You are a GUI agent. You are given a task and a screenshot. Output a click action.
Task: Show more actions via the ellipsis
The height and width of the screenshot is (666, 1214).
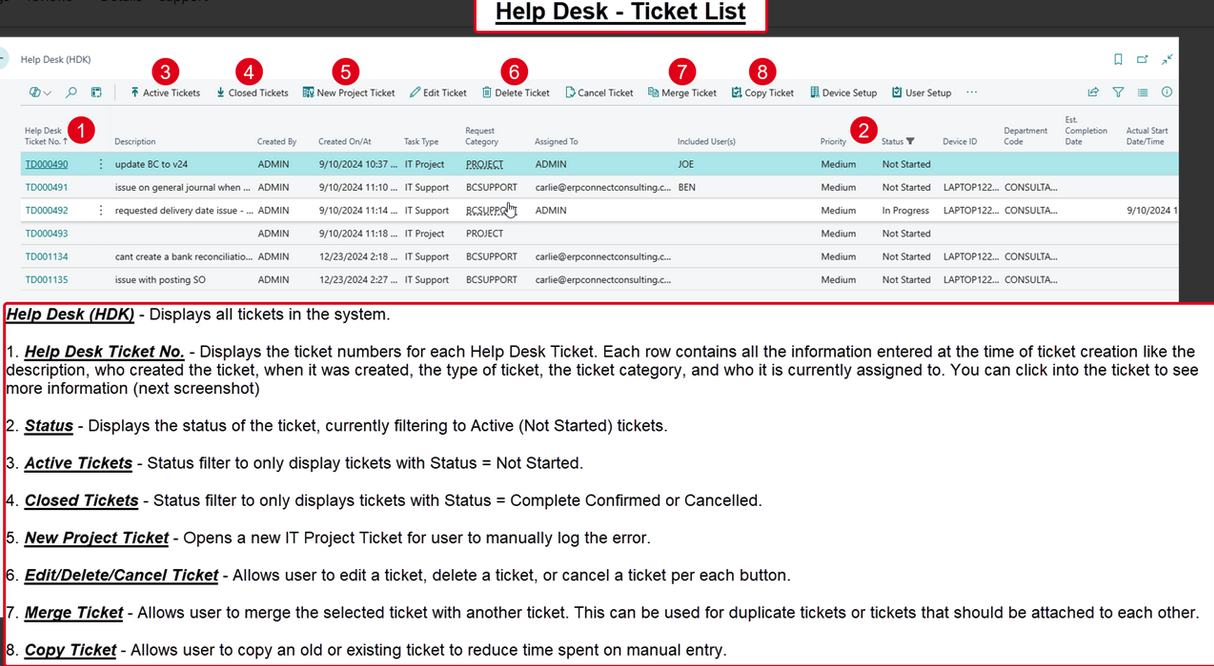pyautogui.click(x=972, y=92)
